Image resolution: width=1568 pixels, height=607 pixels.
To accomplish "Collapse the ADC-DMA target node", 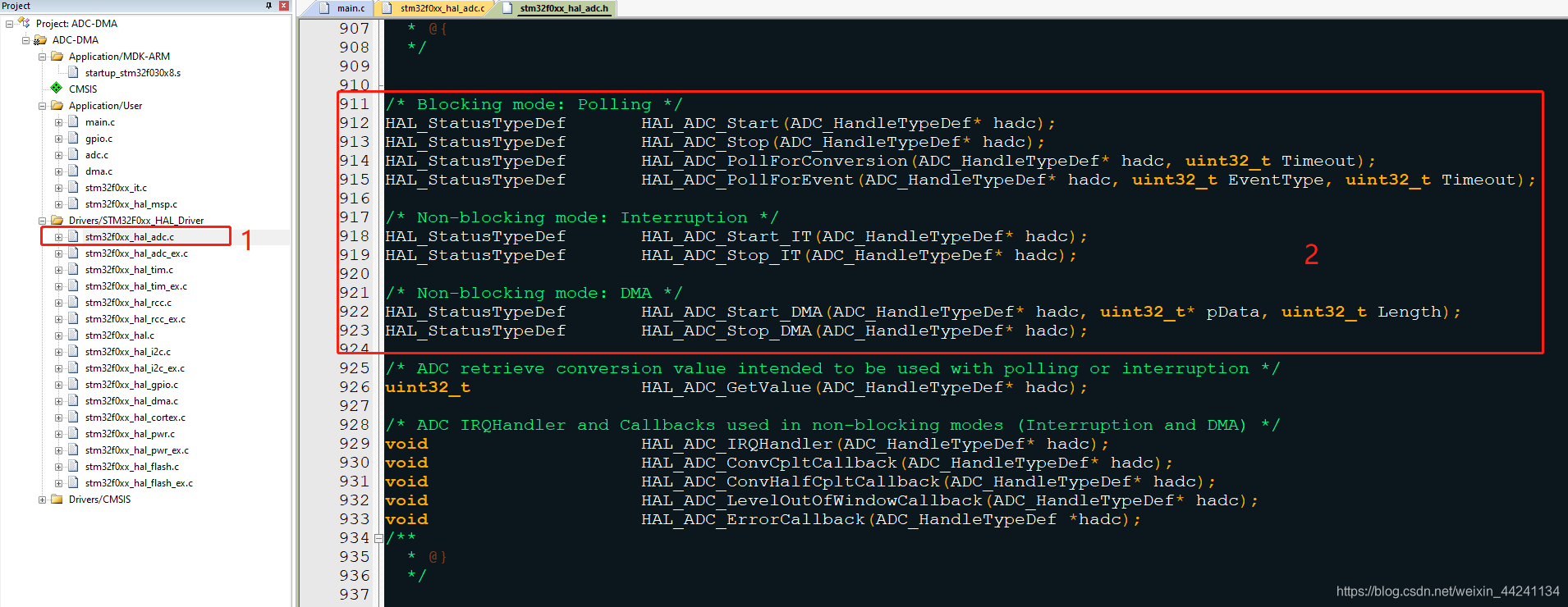I will click(x=25, y=40).
